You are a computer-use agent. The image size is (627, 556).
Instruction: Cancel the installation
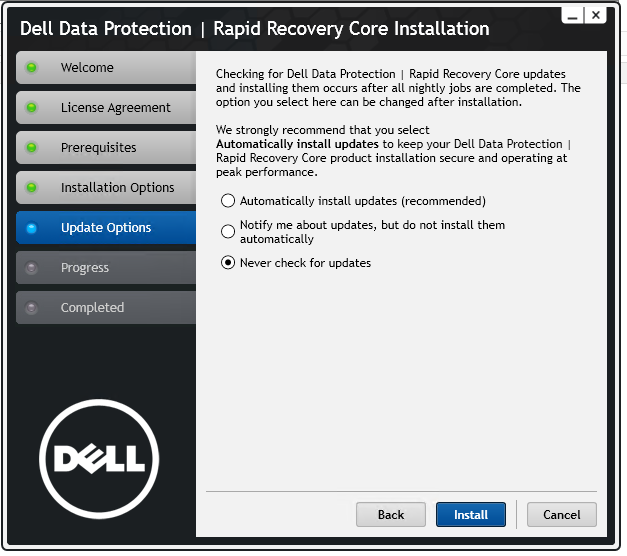tap(561, 514)
